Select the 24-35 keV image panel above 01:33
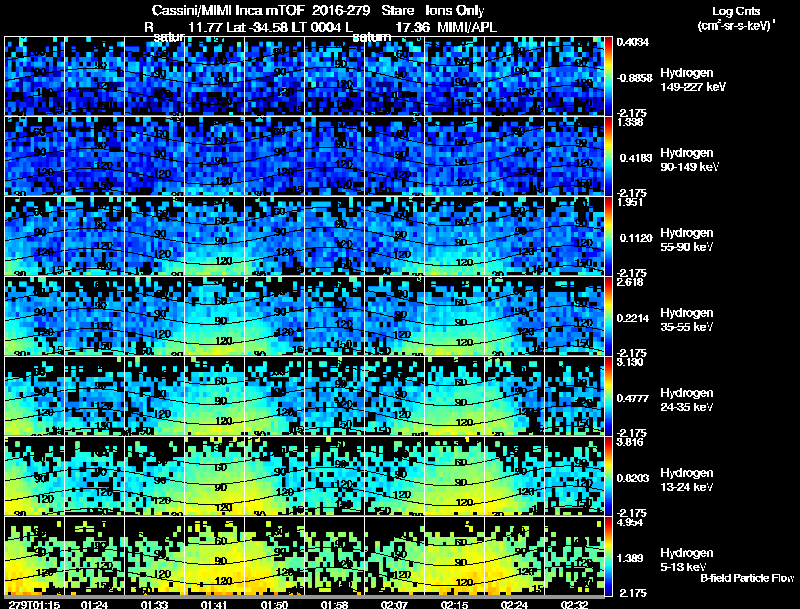The height and width of the screenshot is (609, 800). click(x=155, y=396)
